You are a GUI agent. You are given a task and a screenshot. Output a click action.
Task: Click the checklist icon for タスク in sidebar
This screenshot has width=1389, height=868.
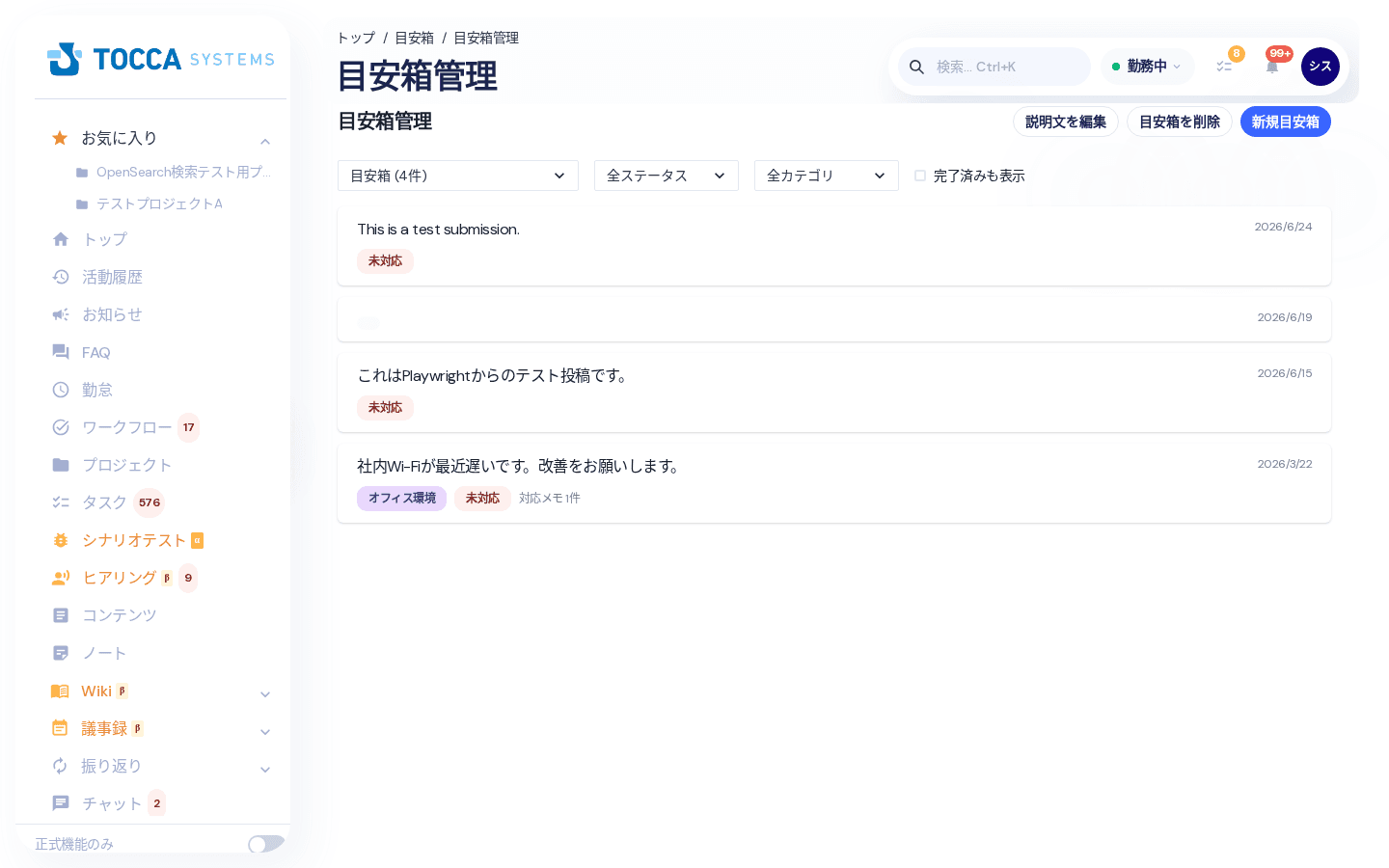61,502
